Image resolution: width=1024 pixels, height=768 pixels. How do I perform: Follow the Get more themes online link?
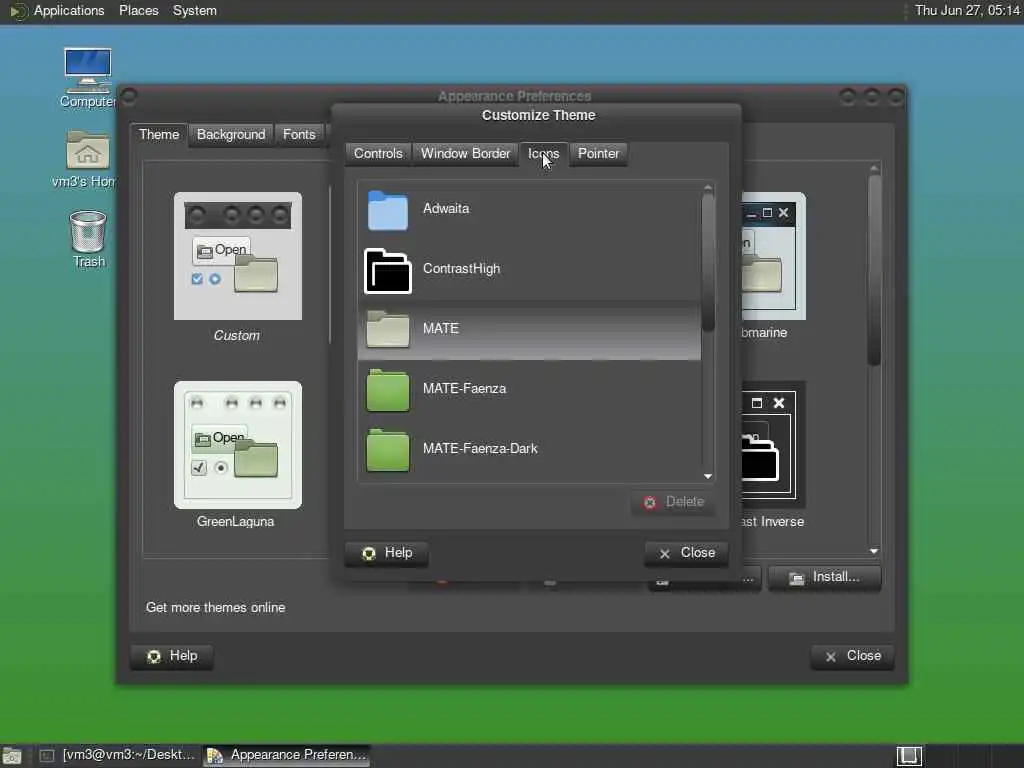coord(216,608)
